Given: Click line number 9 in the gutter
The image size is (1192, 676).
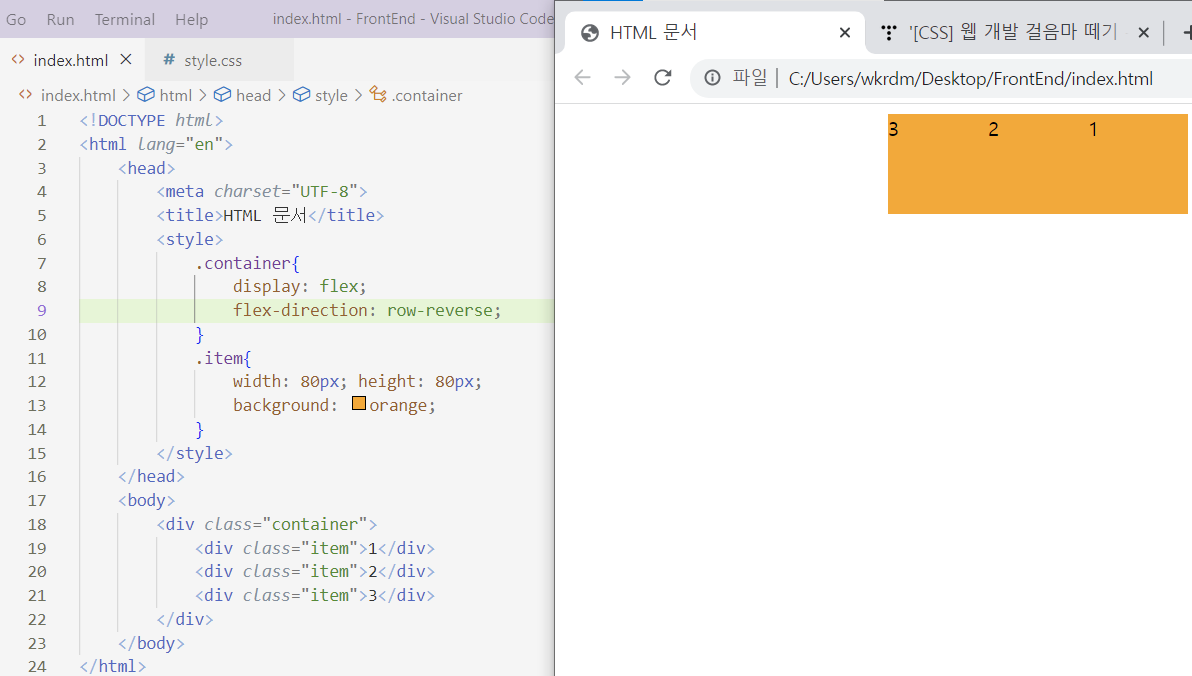Looking at the screenshot, I should click(x=42, y=310).
